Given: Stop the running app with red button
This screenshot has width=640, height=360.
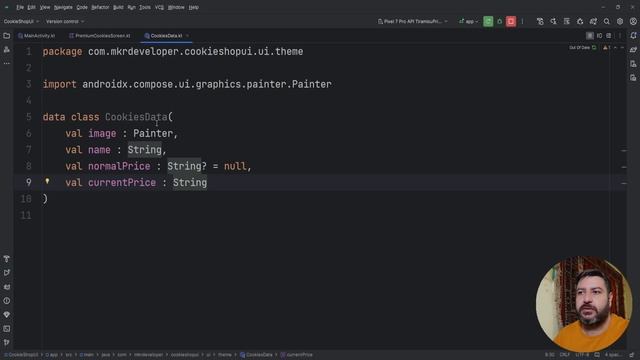Looking at the screenshot, I should (x=511, y=21).
